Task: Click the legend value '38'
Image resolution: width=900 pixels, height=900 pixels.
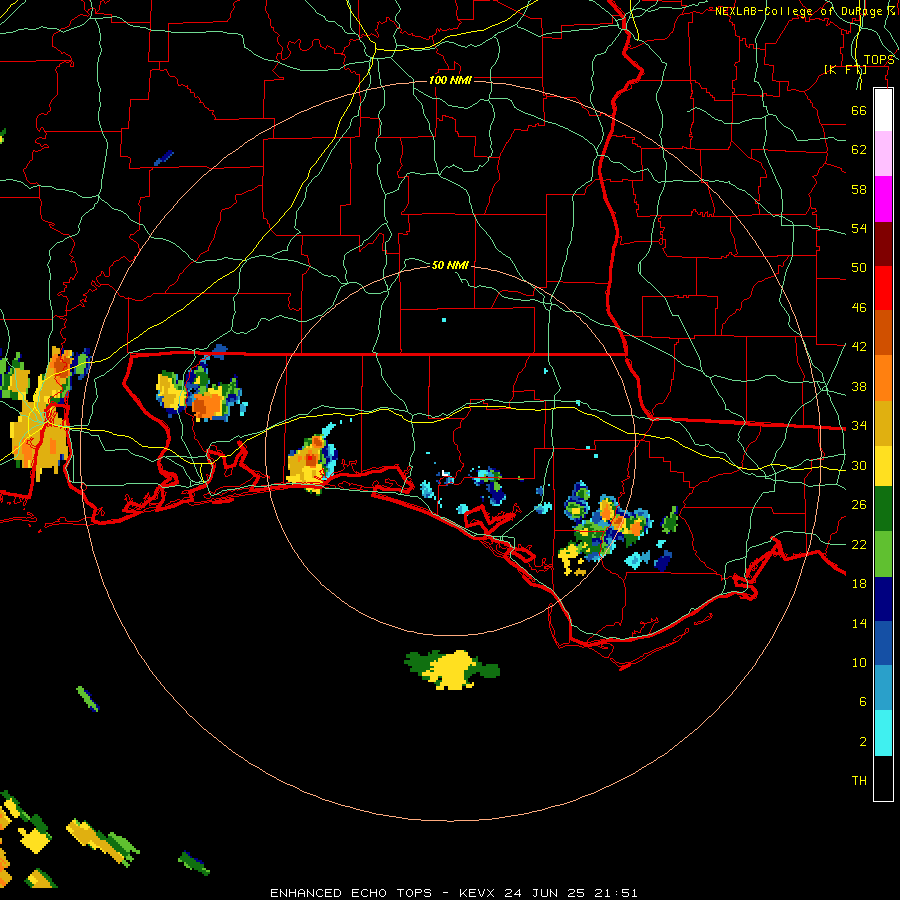Action: click(x=859, y=386)
